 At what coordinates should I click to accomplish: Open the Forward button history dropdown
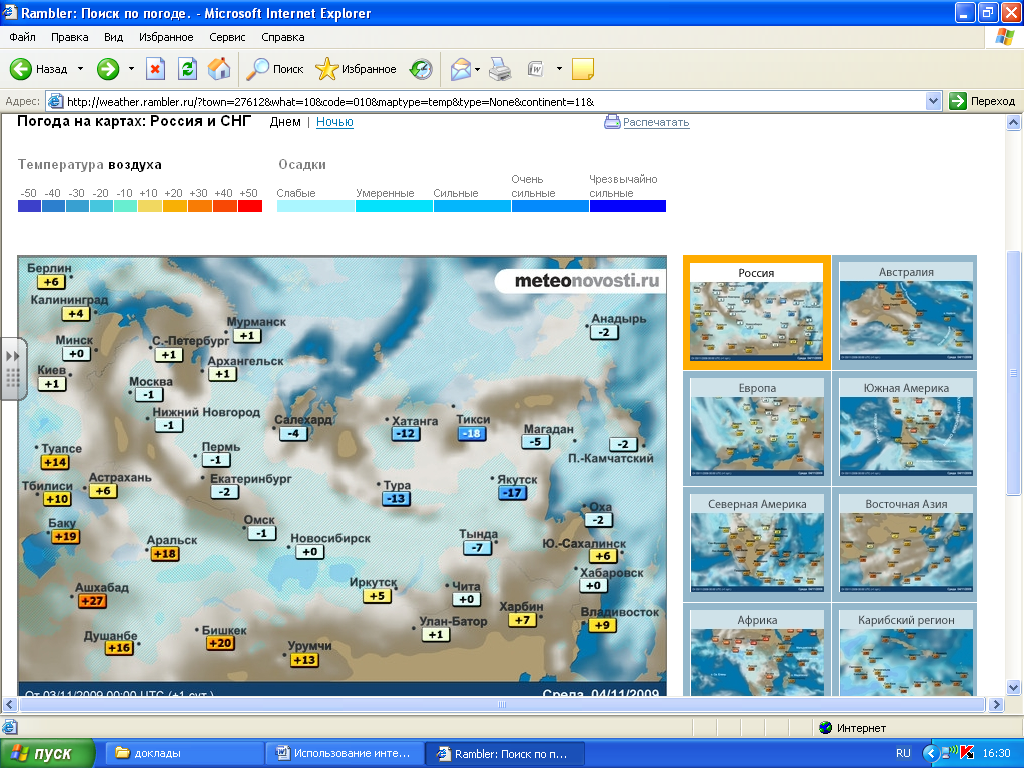tap(131, 69)
